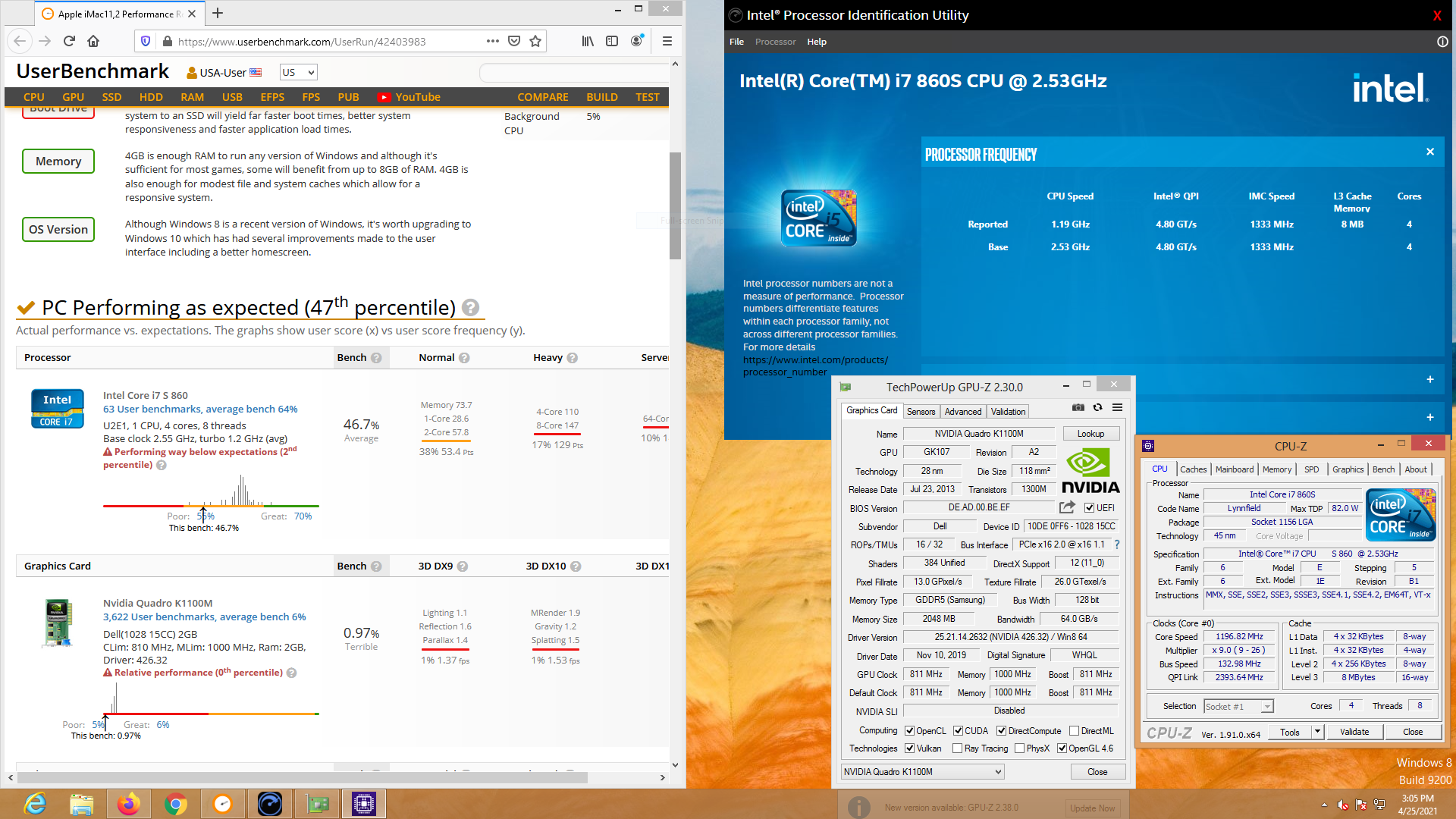Open 63 User benchmarks link
This screenshot has width=1456, height=819.
pyautogui.click(x=200, y=409)
